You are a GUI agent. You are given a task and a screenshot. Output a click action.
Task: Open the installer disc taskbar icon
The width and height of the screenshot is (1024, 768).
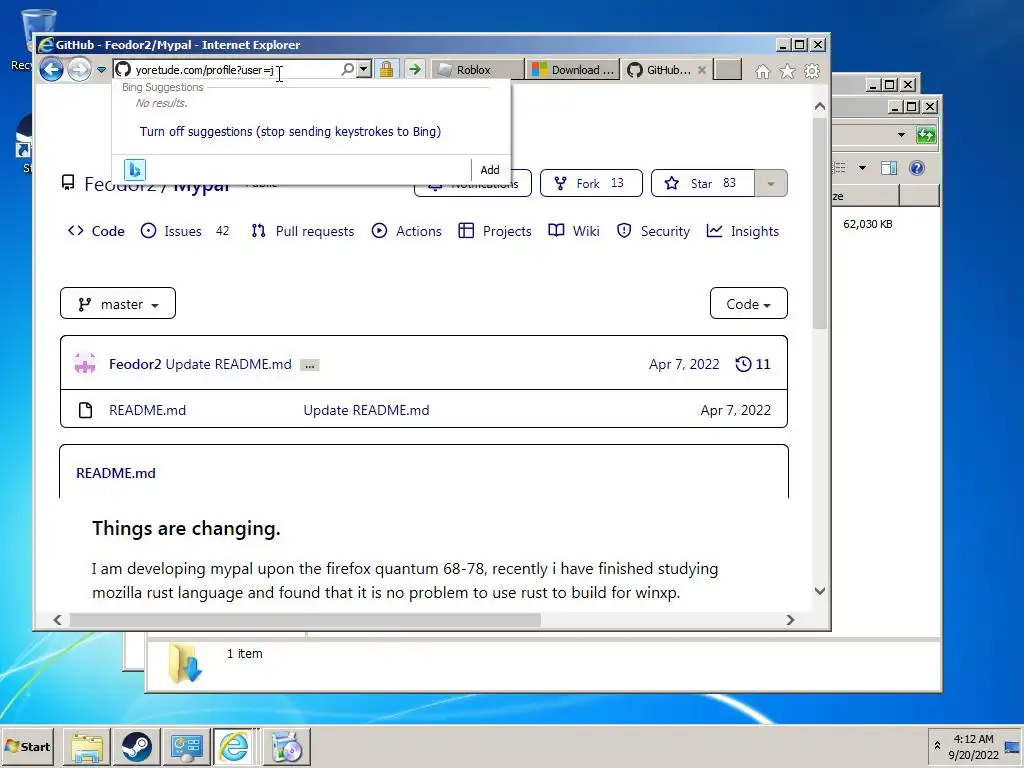pyautogui.click(x=286, y=747)
